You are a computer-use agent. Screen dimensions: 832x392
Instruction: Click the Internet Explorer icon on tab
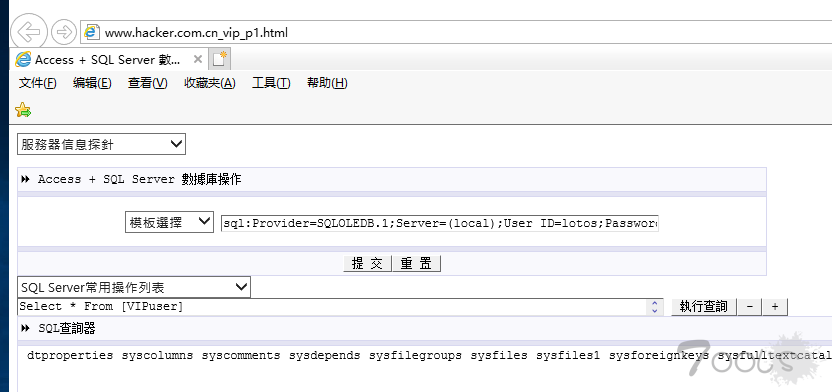point(23,59)
